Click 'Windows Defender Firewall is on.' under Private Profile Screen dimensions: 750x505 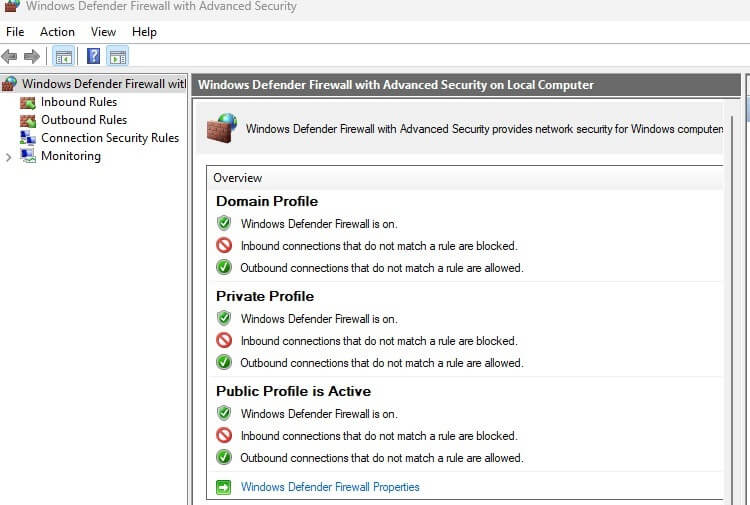tap(319, 319)
